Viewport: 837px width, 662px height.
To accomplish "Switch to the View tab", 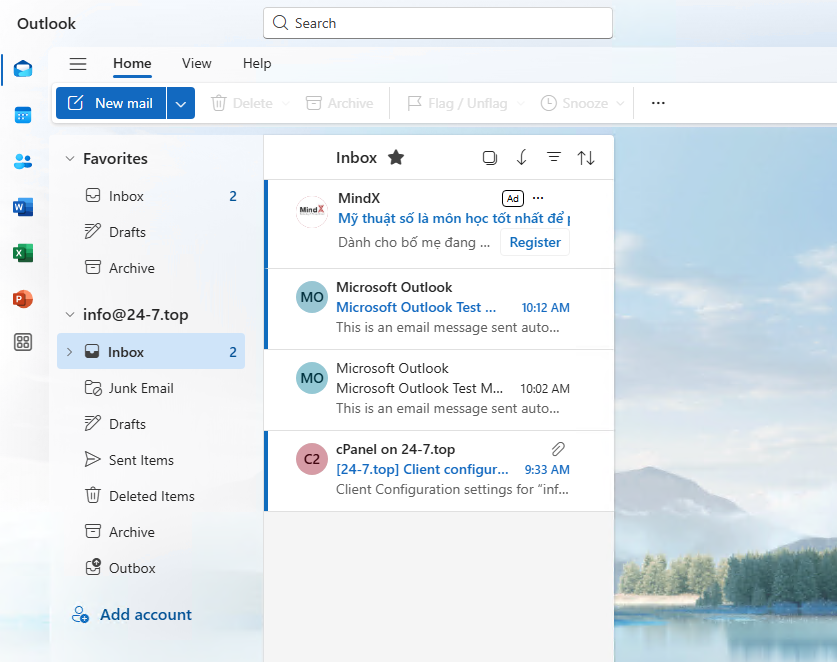I will pos(196,64).
